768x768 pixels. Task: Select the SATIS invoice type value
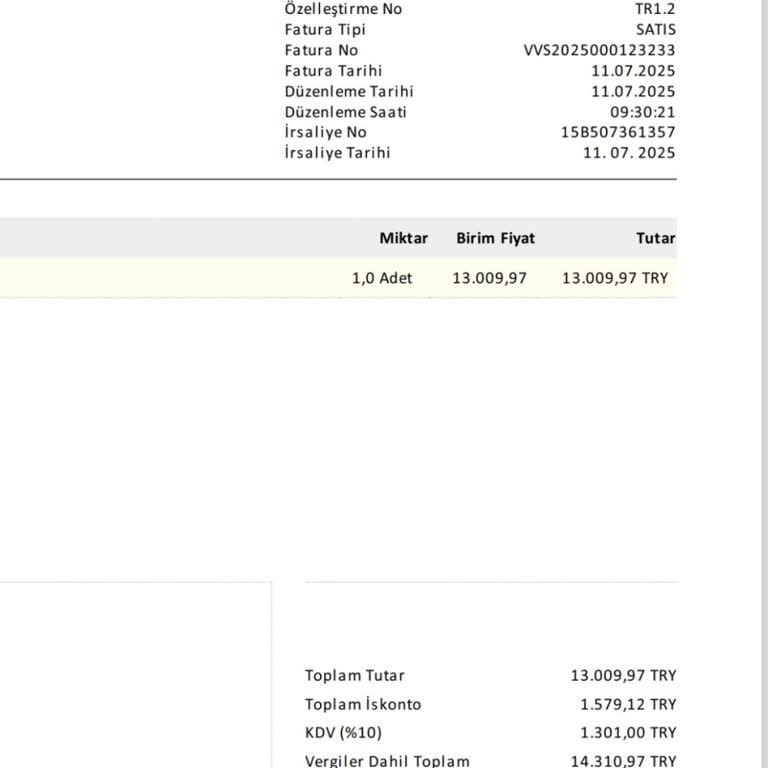(x=656, y=30)
